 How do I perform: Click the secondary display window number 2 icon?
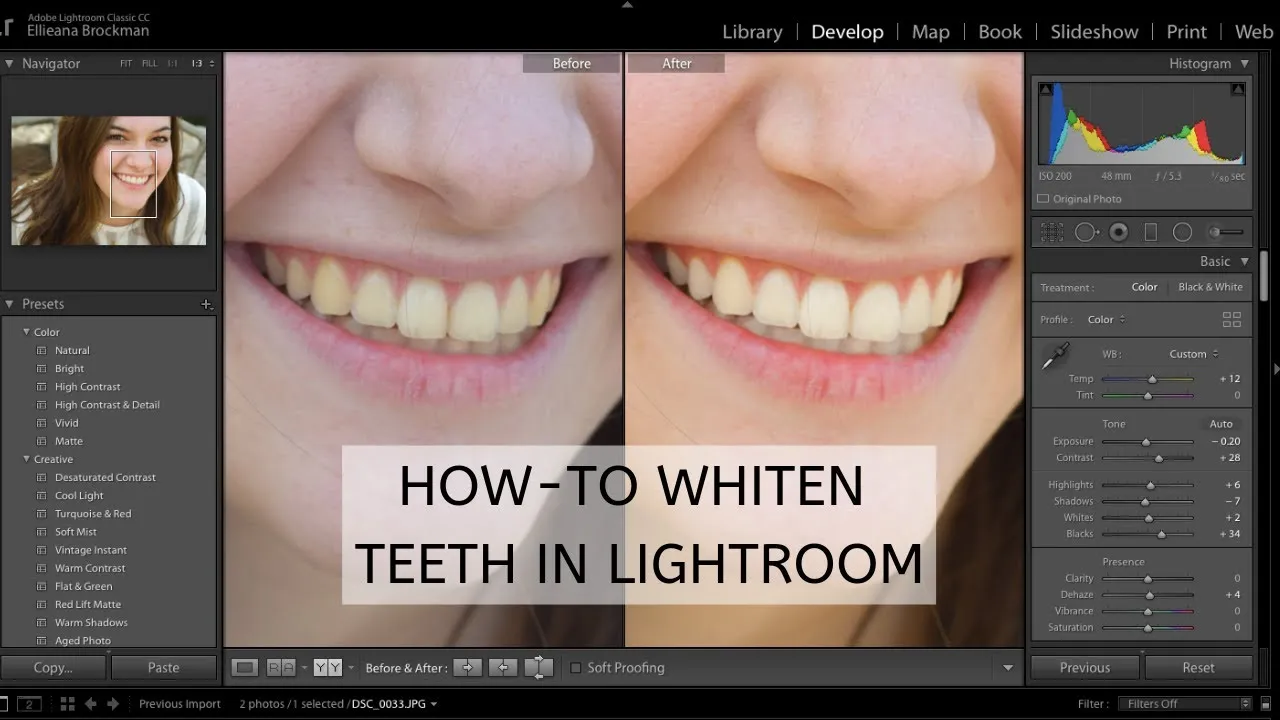point(29,704)
